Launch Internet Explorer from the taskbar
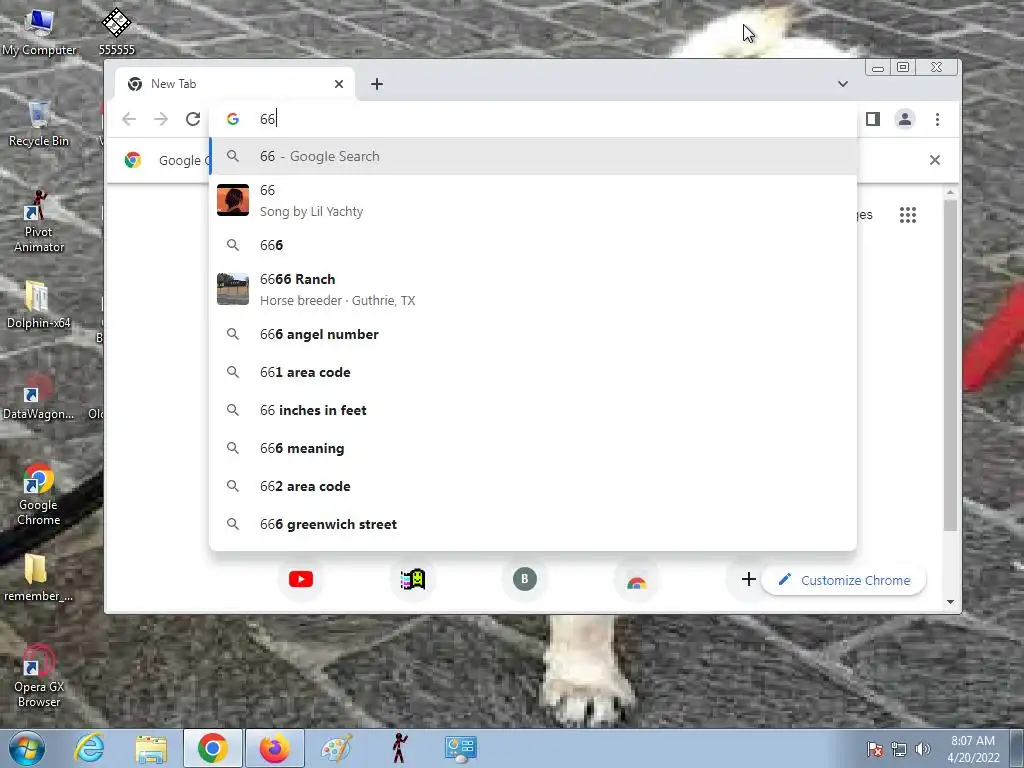The image size is (1024, 768). coord(89,748)
